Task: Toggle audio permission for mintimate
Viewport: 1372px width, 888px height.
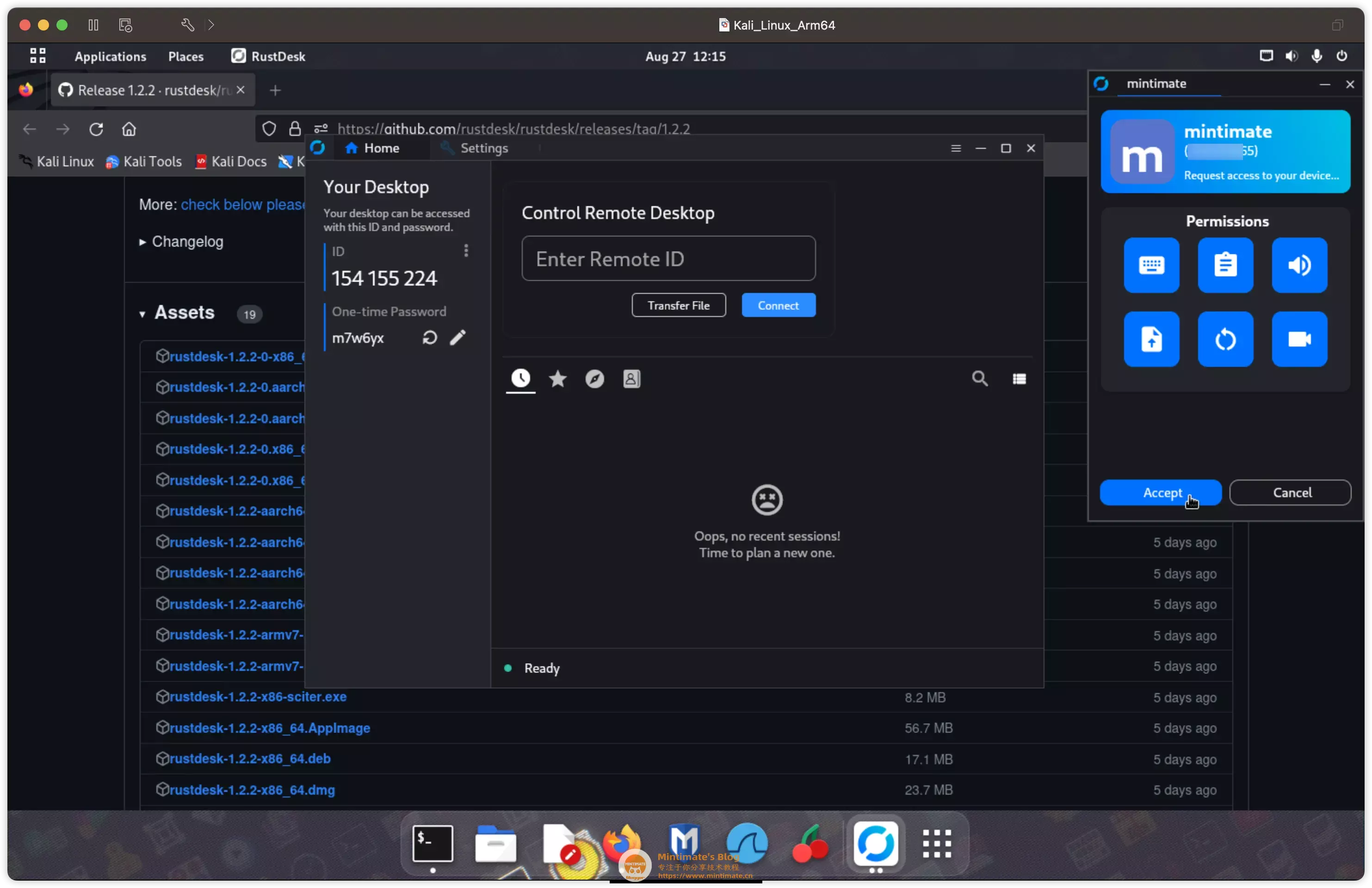Action: [x=1299, y=265]
